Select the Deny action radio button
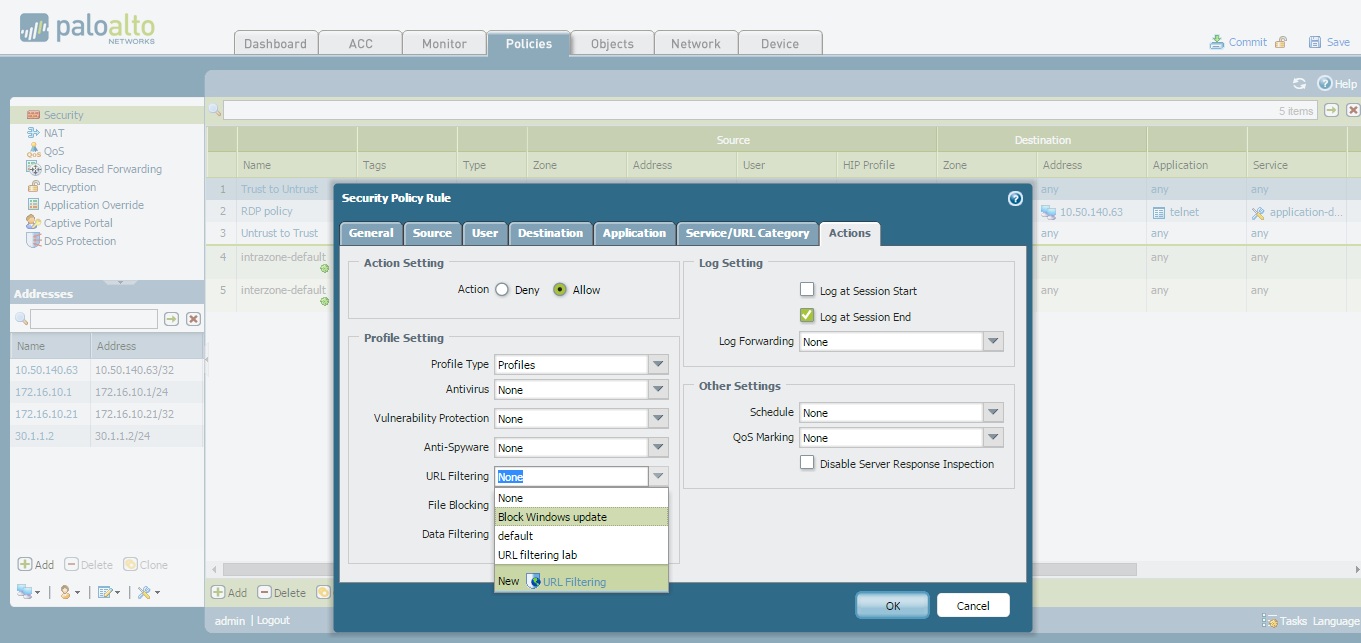 coord(502,290)
